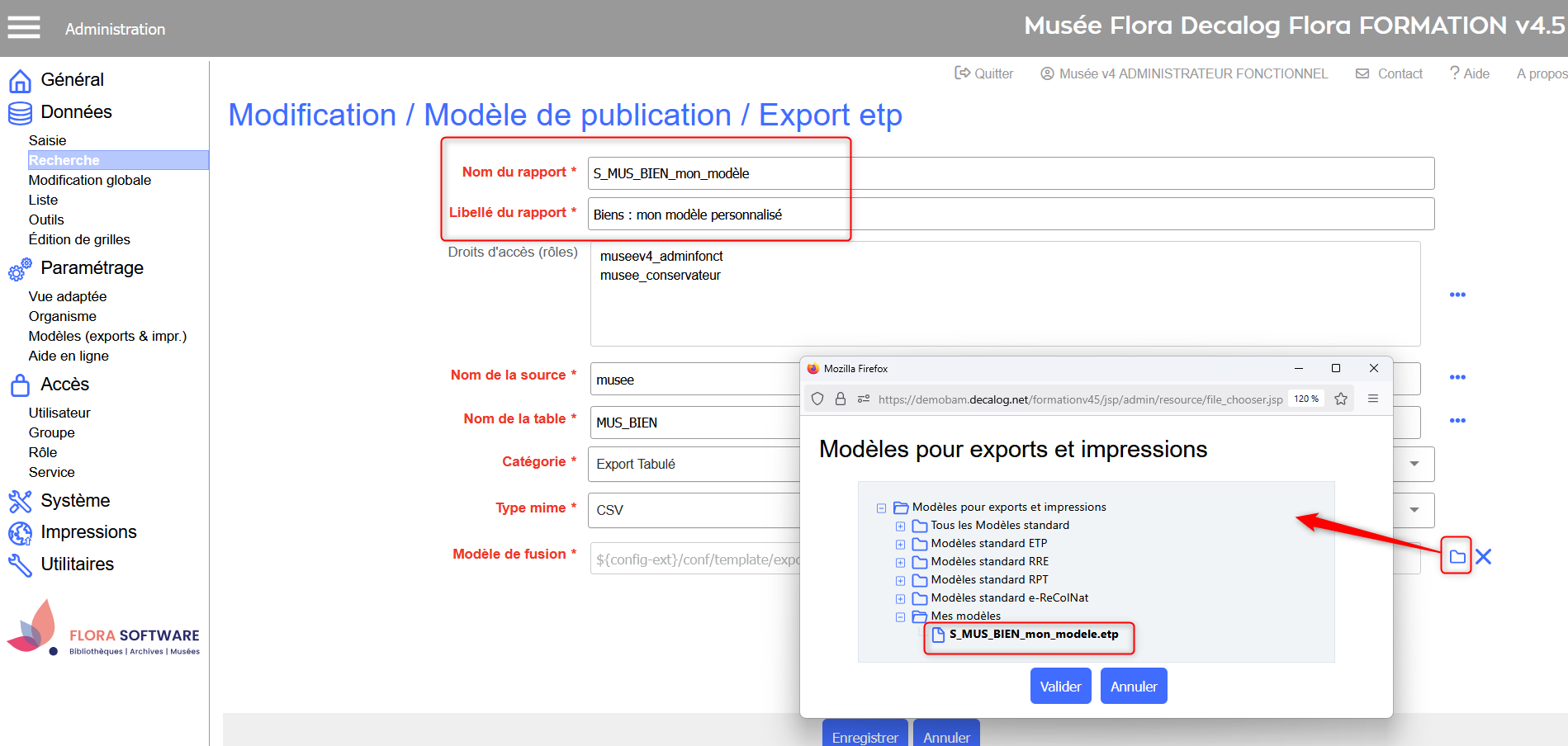Click the Général home icon
This screenshot has height=746, width=1568.
coord(20,81)
